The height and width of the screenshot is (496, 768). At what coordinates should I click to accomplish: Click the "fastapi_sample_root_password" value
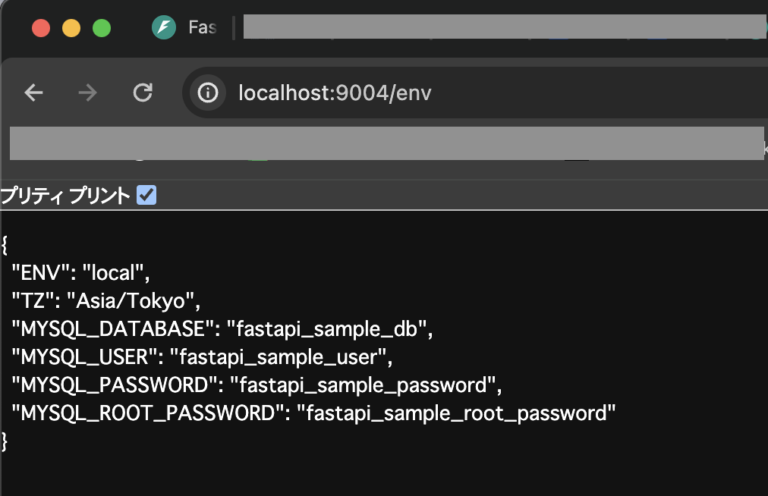click(455, 413)
